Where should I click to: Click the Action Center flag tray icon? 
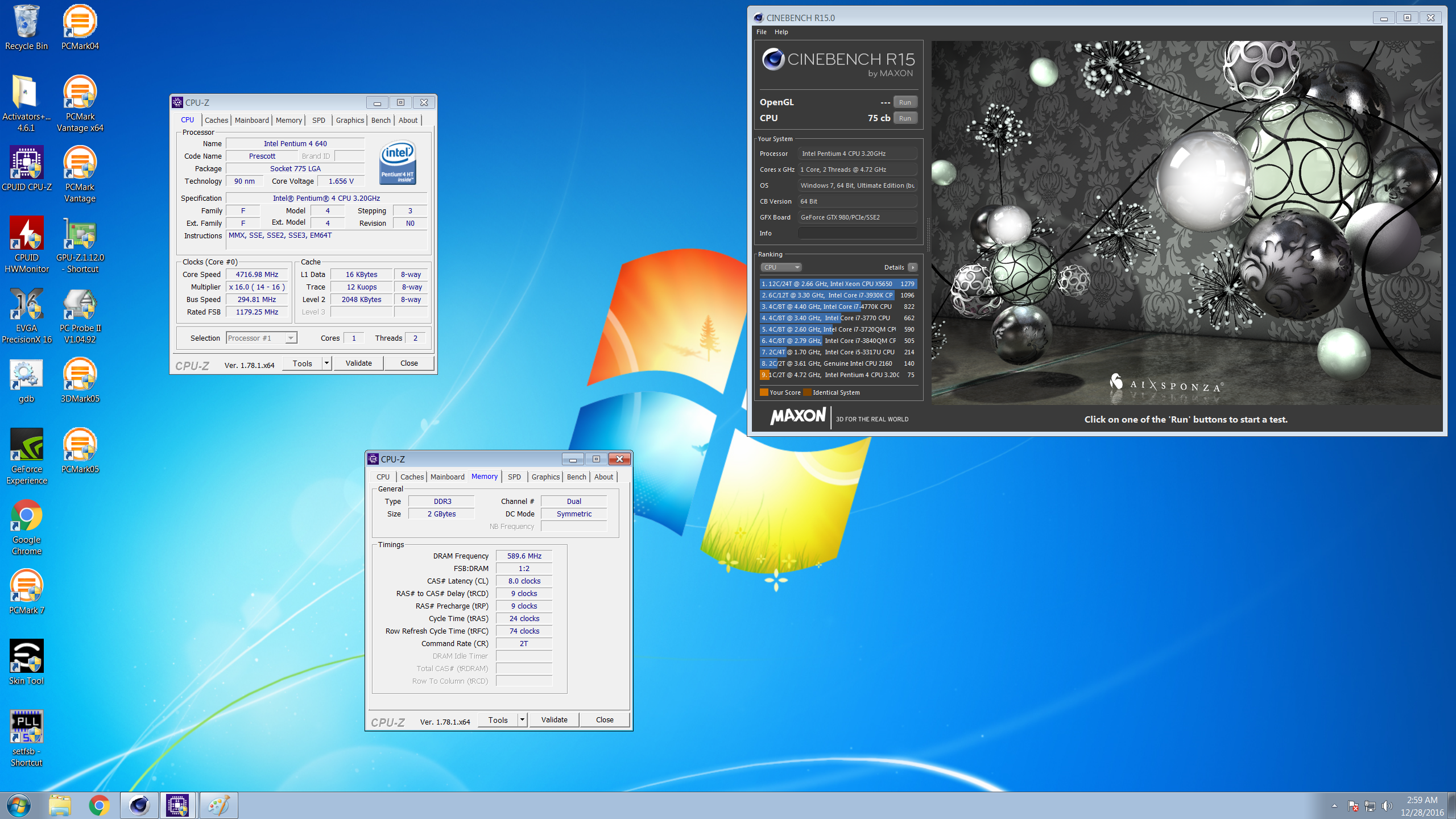pos(1353,806)
